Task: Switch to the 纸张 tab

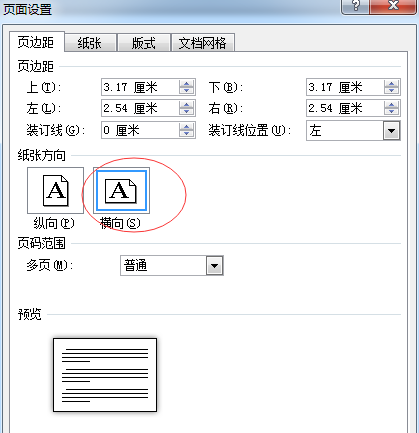Action: (90, 43)
